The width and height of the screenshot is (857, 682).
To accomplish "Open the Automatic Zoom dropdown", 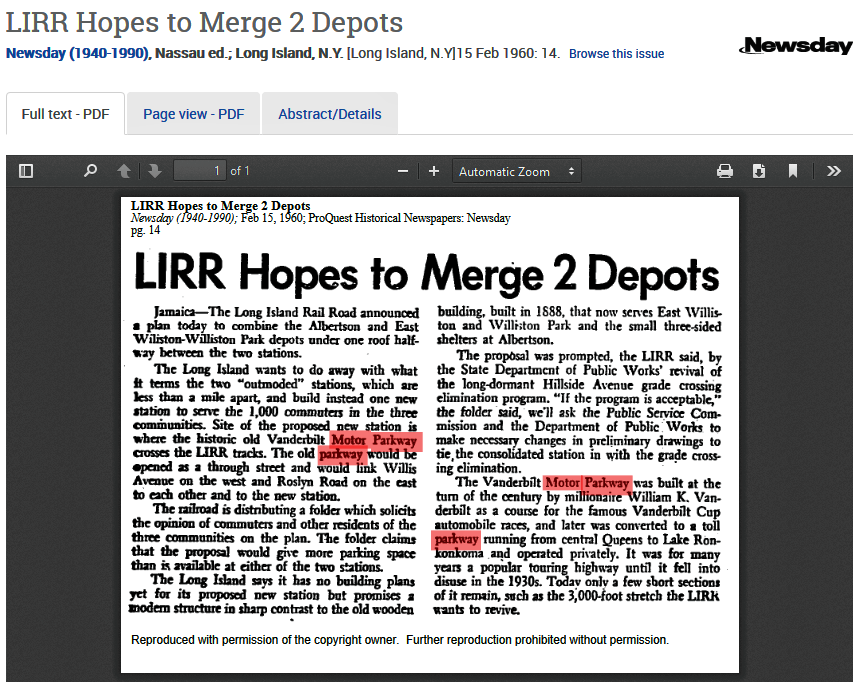I will coord(516,171).
